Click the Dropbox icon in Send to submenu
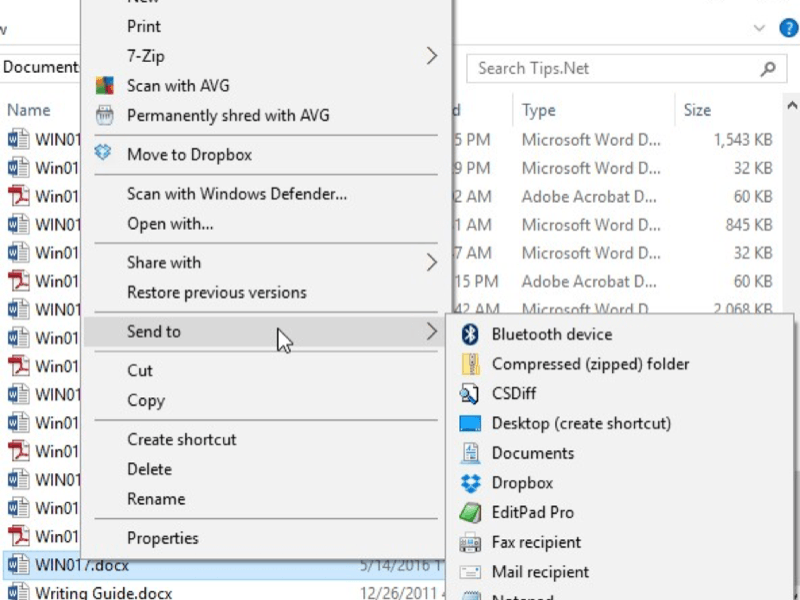This screenshot has width=800, height=600. tap(470, 483)
